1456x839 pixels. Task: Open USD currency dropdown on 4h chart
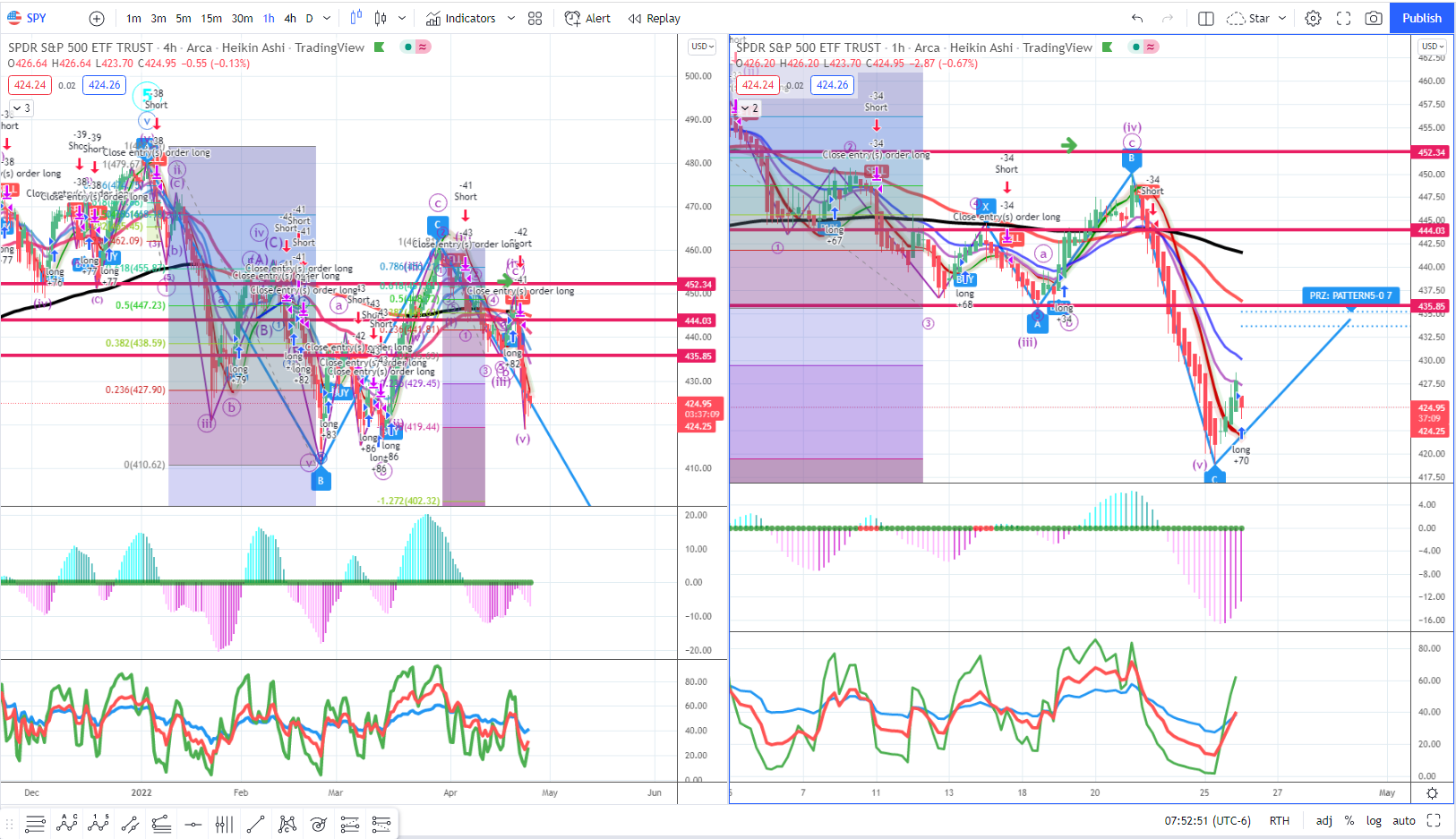702,47
